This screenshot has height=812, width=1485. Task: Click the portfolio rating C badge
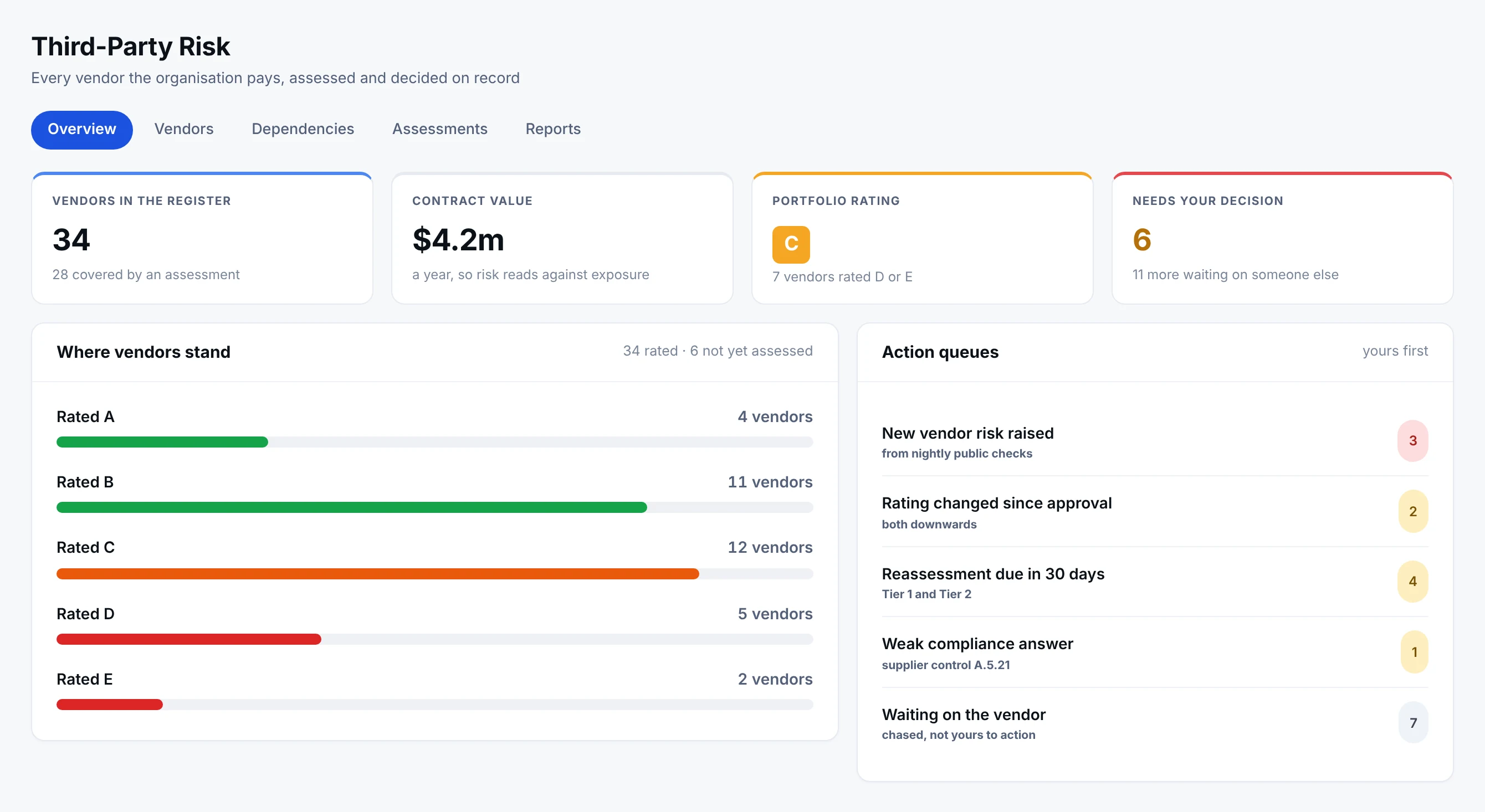pos(791,244)
